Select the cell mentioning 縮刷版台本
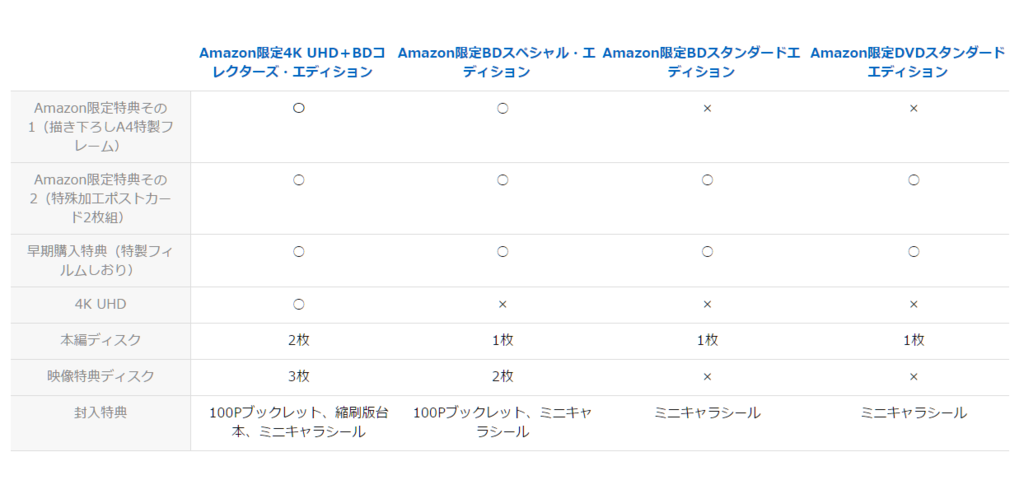The width and height of the screenshot is (1024, 480). point(298,422)
